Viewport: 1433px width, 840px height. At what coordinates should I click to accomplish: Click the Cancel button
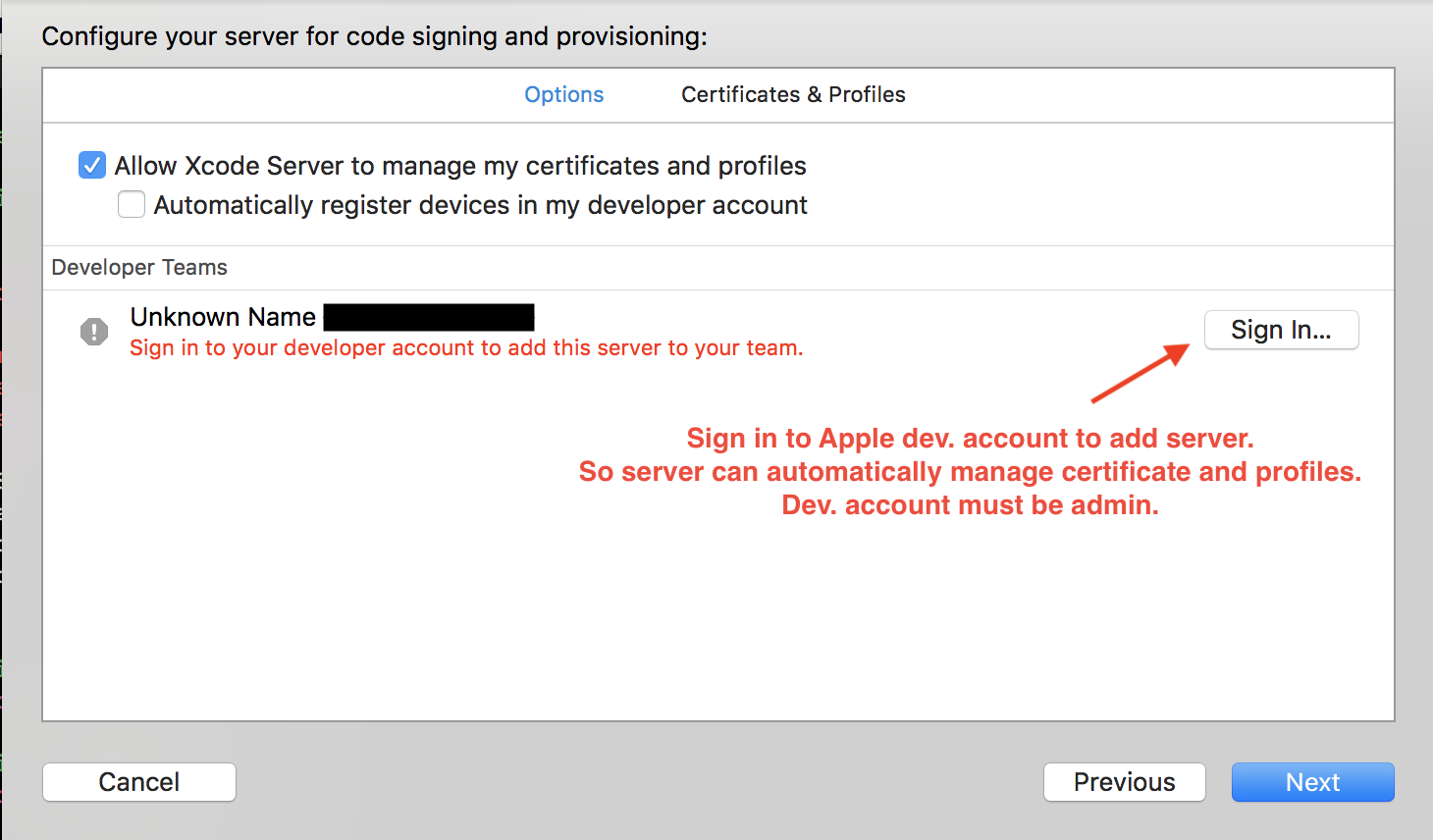pyautogui.click(x=139, y=782)
